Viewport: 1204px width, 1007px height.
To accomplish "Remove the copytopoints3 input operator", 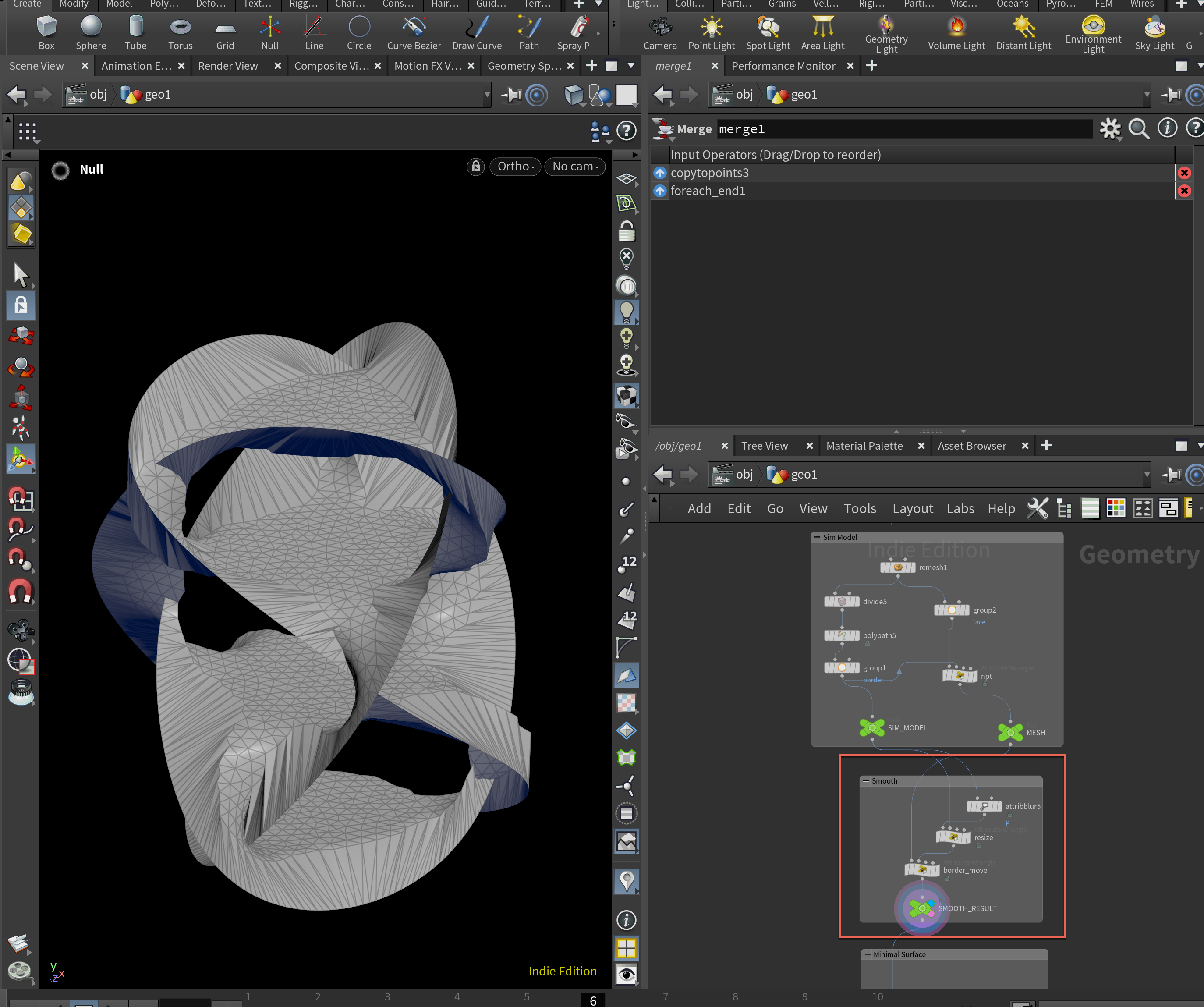I will click(1184, 173).
